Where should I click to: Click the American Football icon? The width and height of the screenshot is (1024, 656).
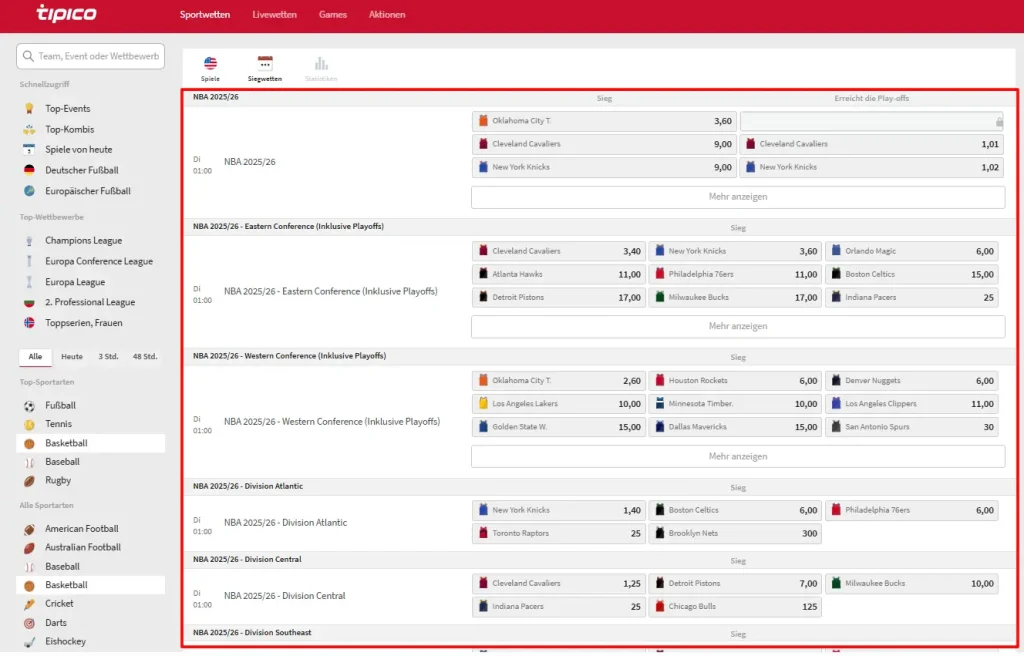(x=29, y=529)
